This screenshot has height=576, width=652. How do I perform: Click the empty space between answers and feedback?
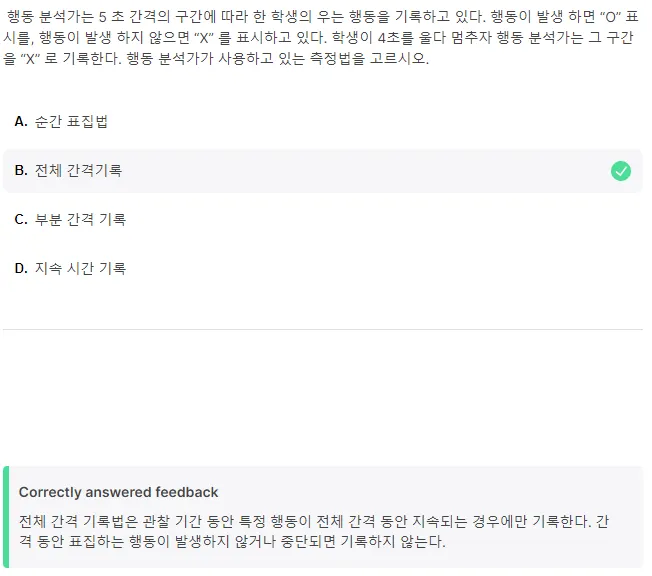coord(323,397)
